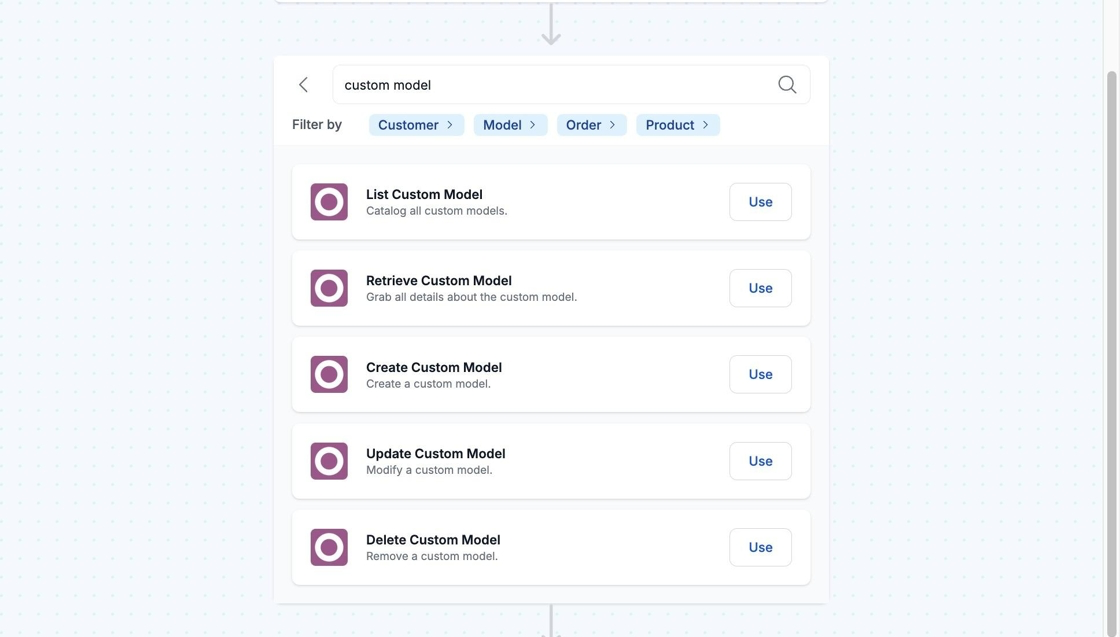
Task: Open the Product filter chip
Action: pos(677,125)
